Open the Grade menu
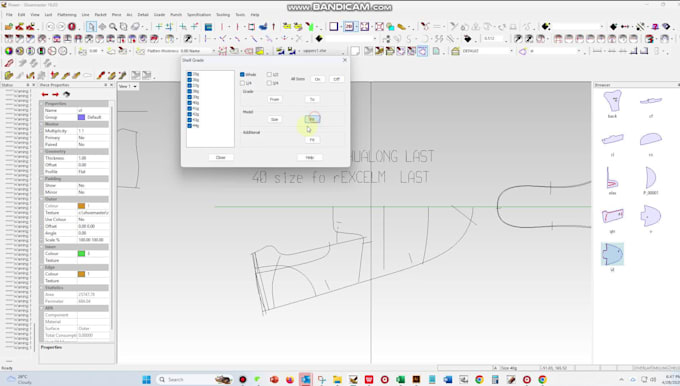 (x=160, y=15)
